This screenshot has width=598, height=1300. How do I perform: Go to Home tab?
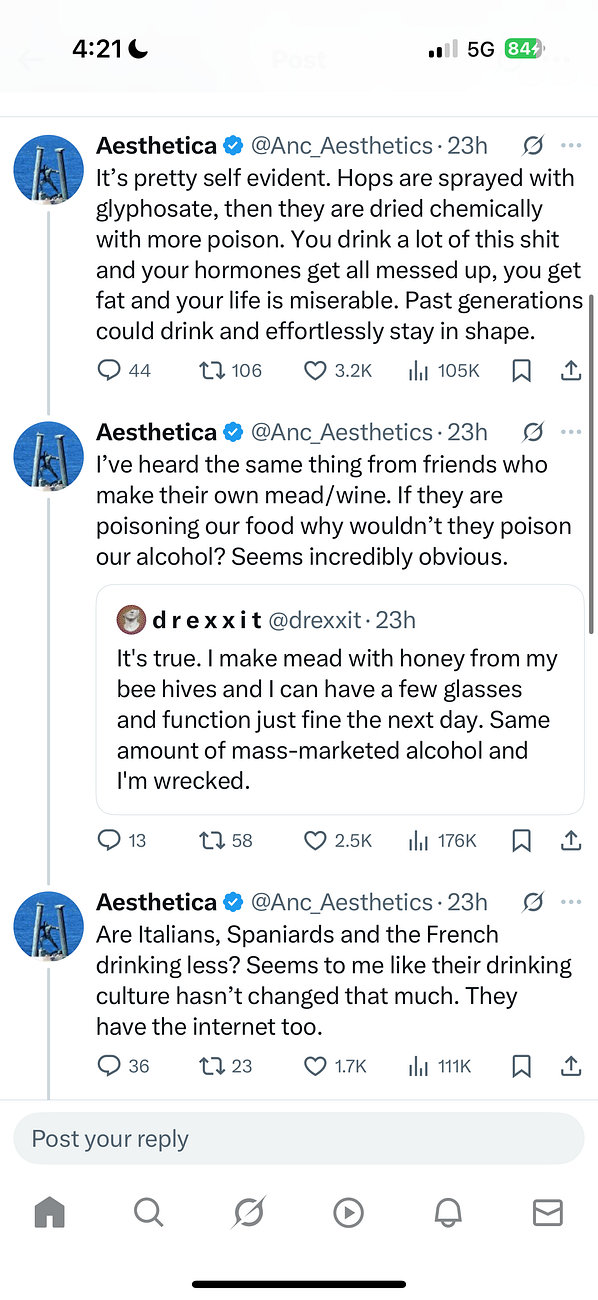point(49,1213)
